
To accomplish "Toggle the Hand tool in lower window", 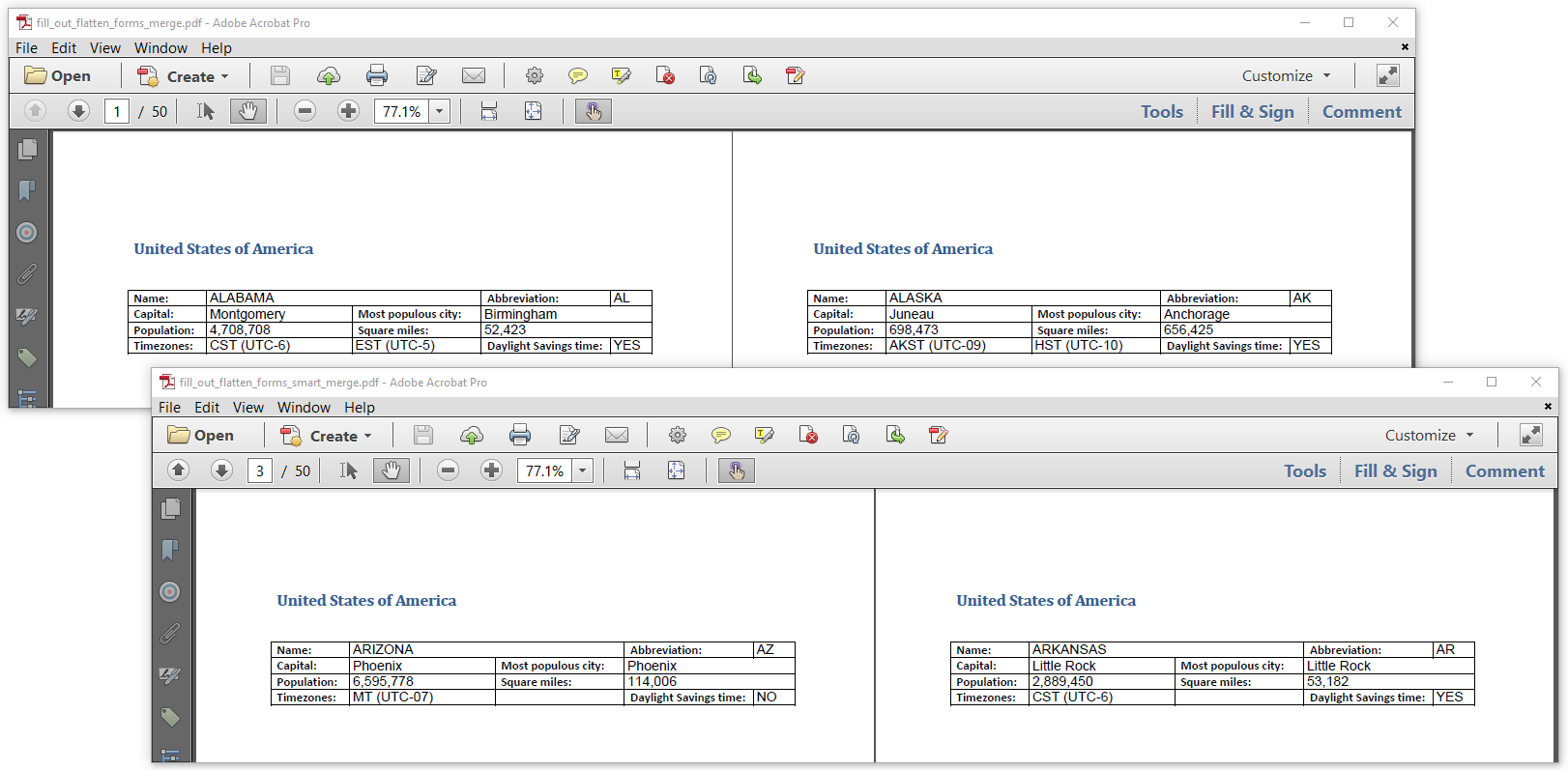I will (x=392, y=471).
